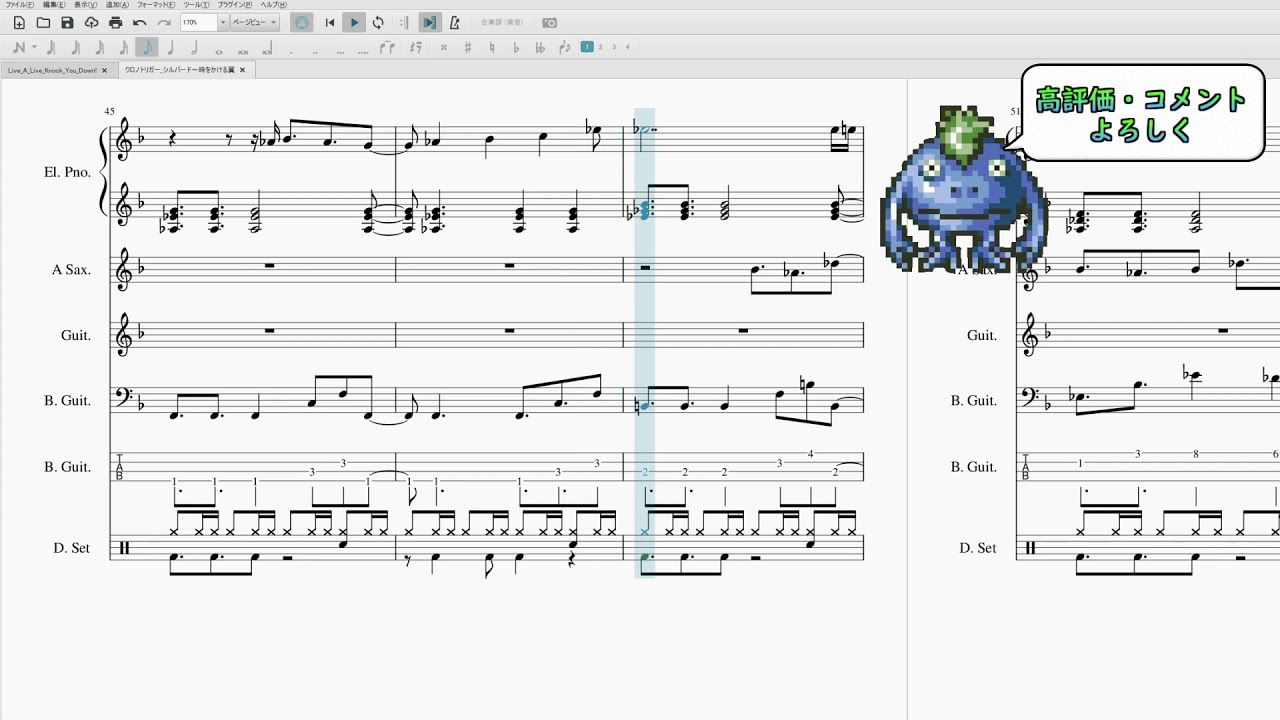Viewport: 1280px width, 720px height.
Task: Flip note stem direction
Action: (565, 47)
